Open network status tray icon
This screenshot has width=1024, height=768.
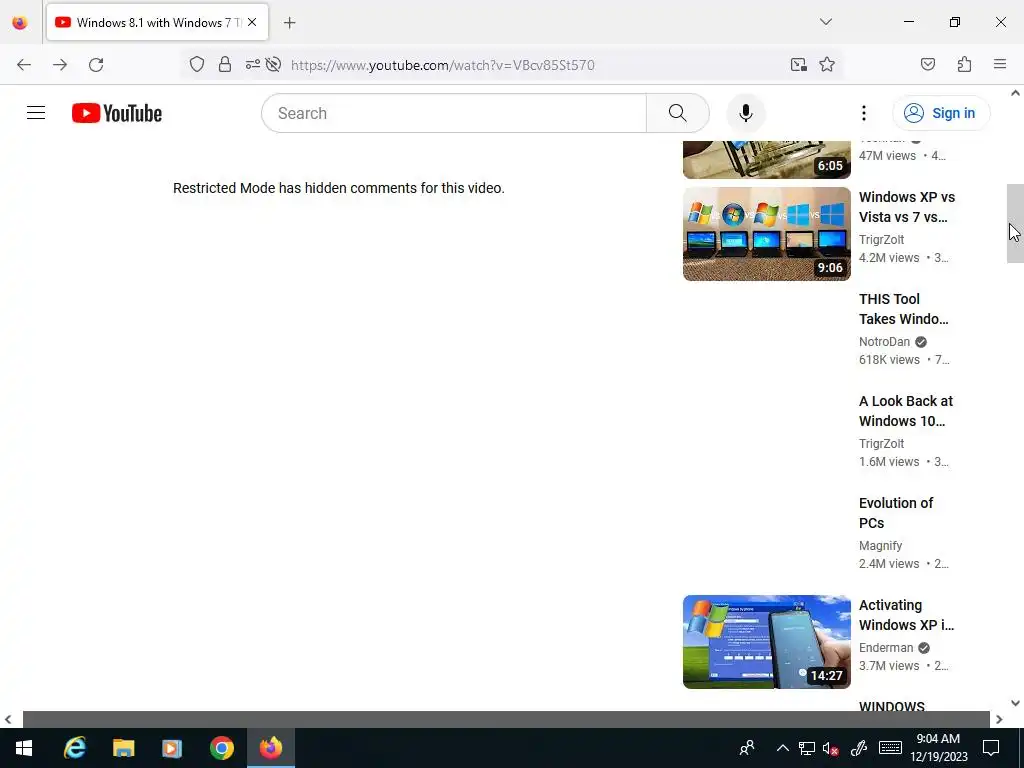(x=807, y=748)
